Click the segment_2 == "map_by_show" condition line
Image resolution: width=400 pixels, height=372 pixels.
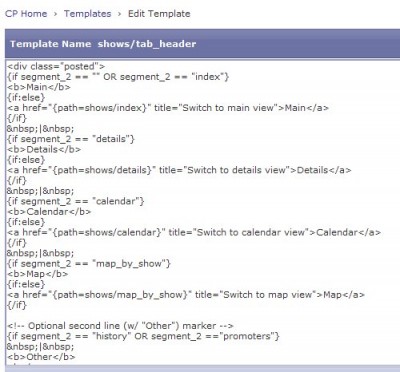pos(89,263)
